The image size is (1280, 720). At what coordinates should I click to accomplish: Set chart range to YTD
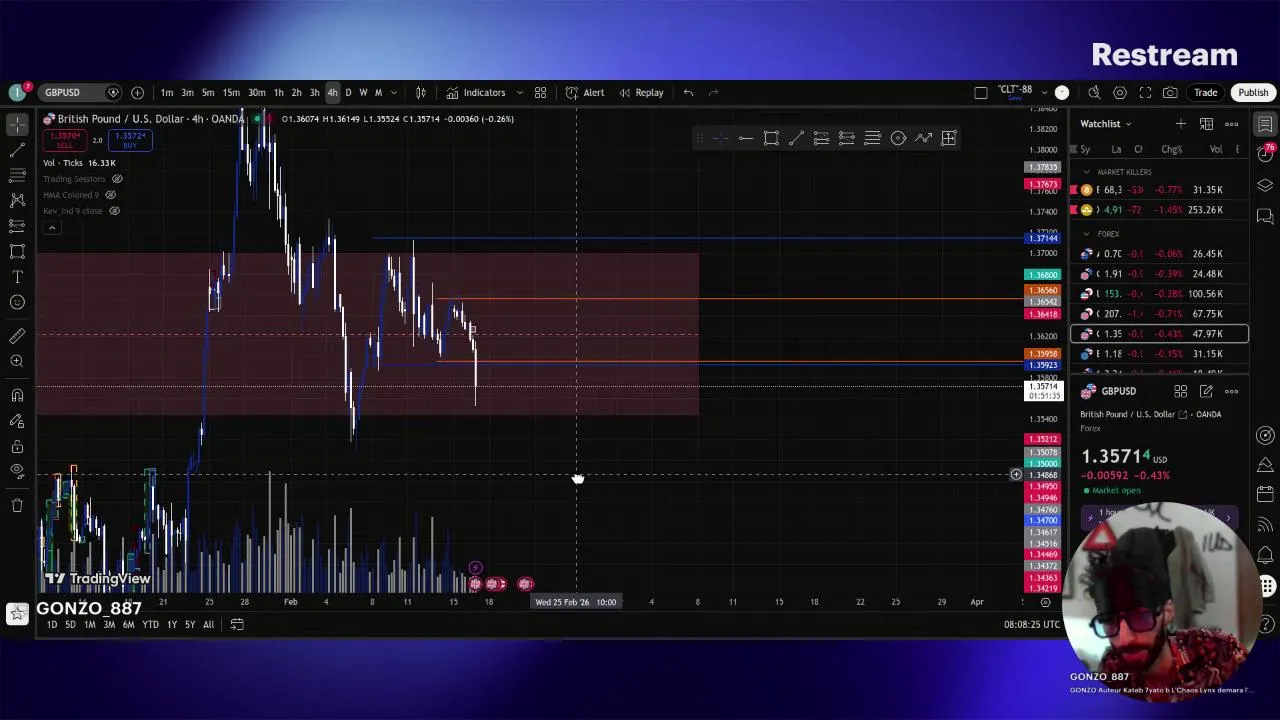point(150,625)
